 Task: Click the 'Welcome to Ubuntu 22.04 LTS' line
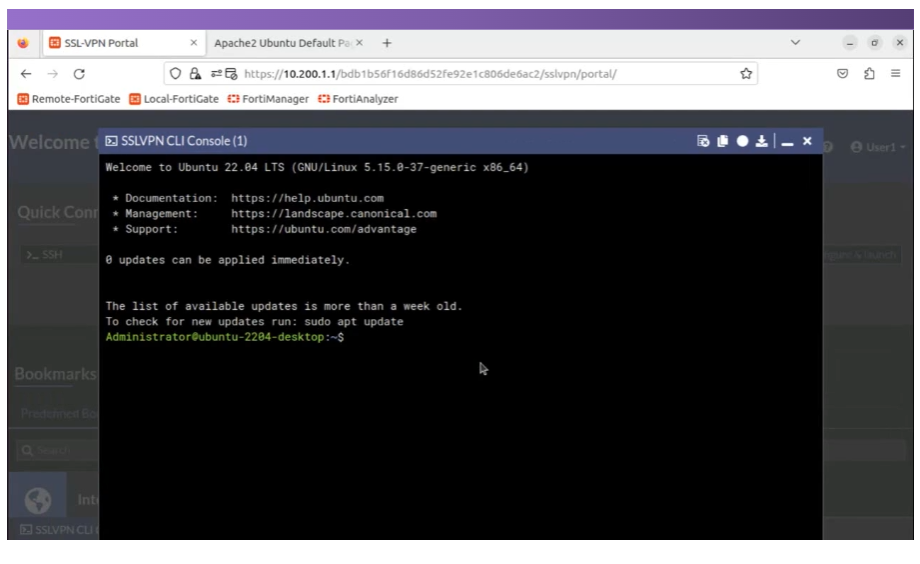click(x=317, y=167)
